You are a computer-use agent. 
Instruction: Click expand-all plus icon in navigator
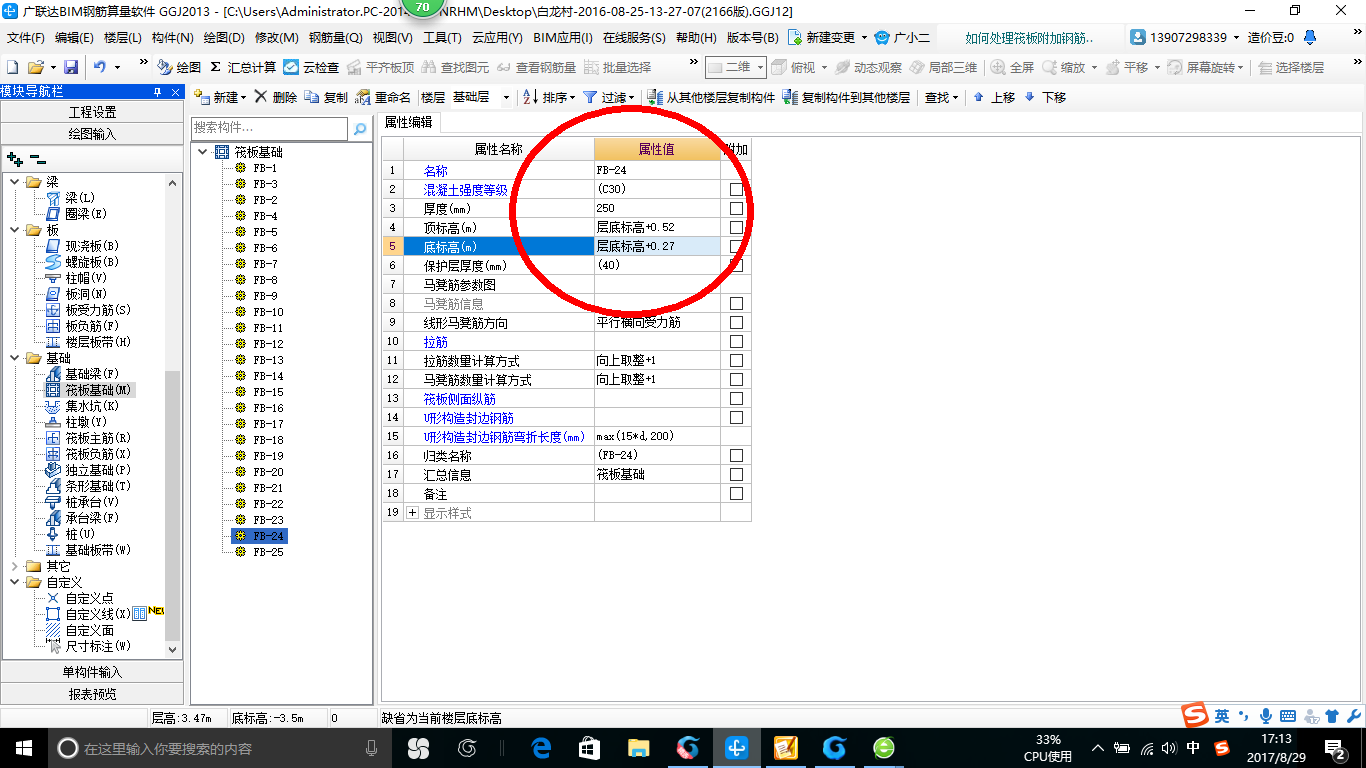click(14, 159)
